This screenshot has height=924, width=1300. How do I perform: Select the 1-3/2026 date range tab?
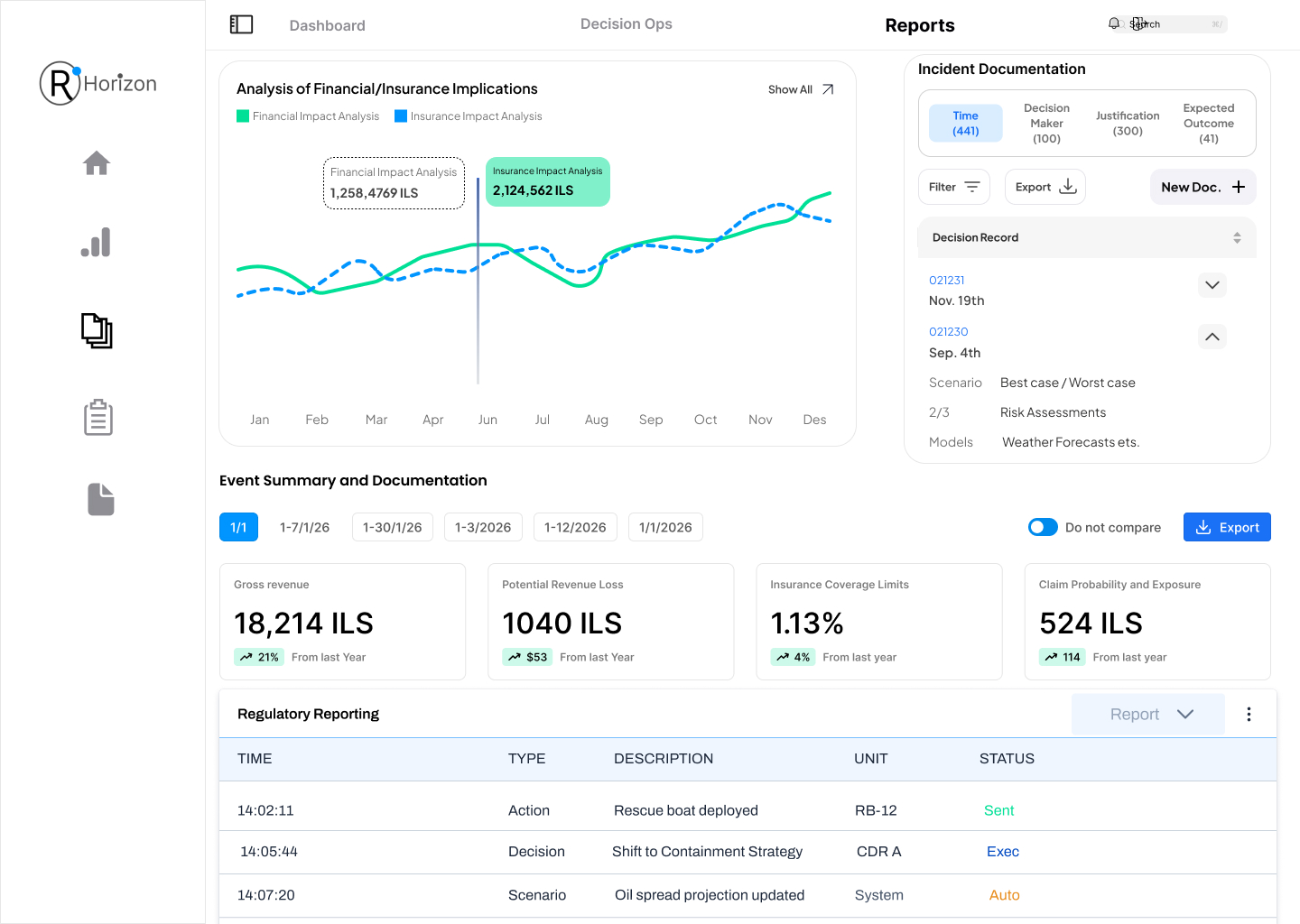[483, 527]
